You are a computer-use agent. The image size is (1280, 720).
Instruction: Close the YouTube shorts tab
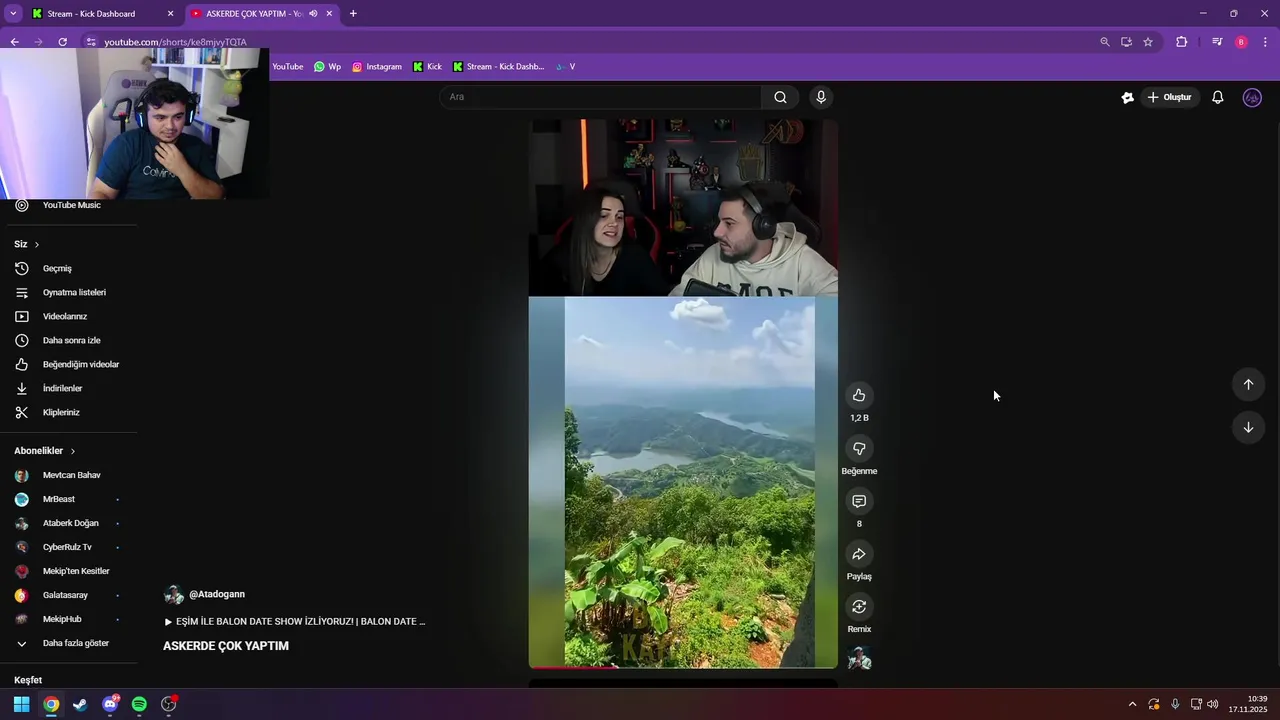tap(330, 14)
